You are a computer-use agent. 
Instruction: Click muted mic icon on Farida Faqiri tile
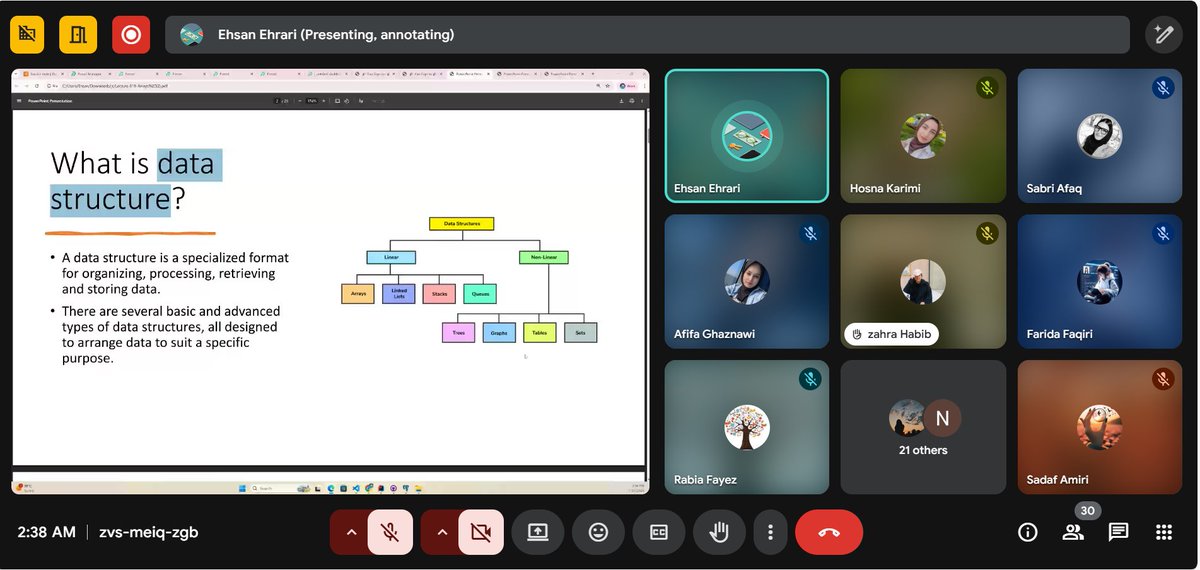click(x=1162, y=234)
